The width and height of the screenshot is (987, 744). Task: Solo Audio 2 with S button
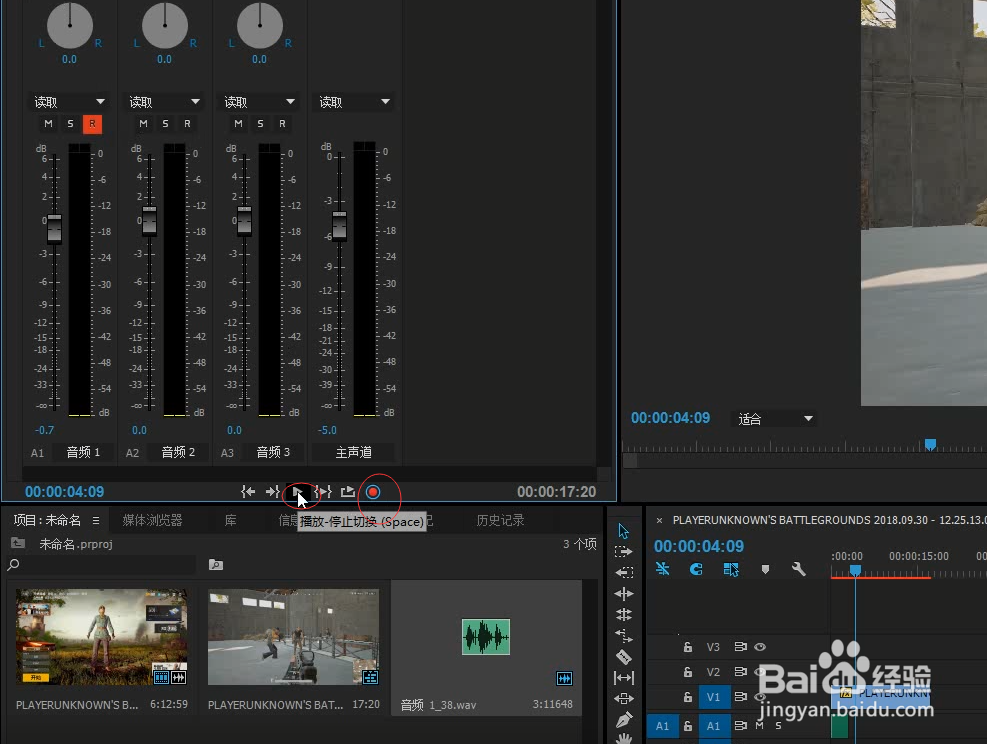(x=166, y=124)
